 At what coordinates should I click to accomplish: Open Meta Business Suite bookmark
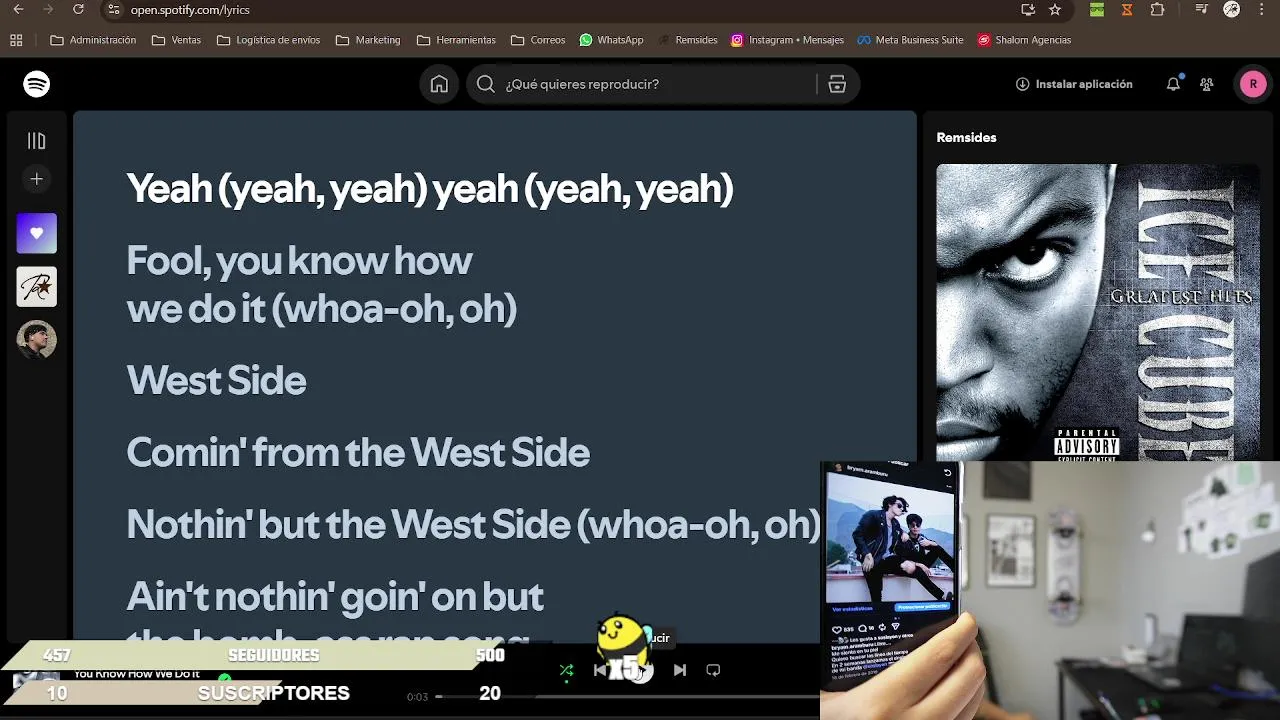click(x=910, y=40)
